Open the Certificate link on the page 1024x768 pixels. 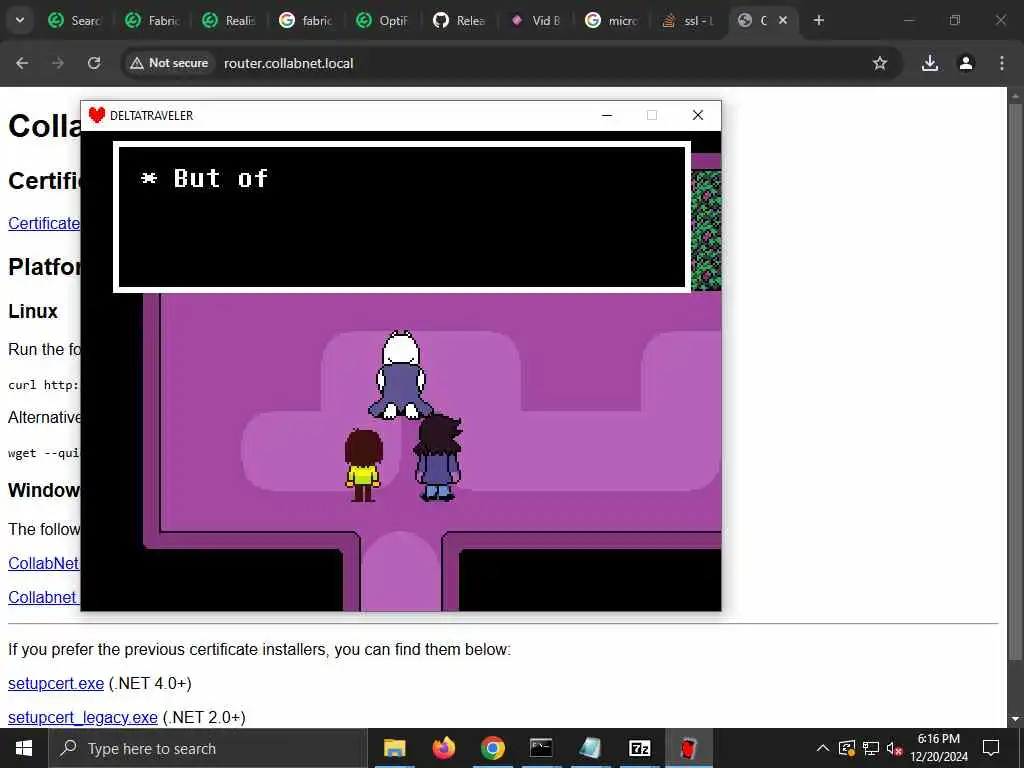[44, 223]
